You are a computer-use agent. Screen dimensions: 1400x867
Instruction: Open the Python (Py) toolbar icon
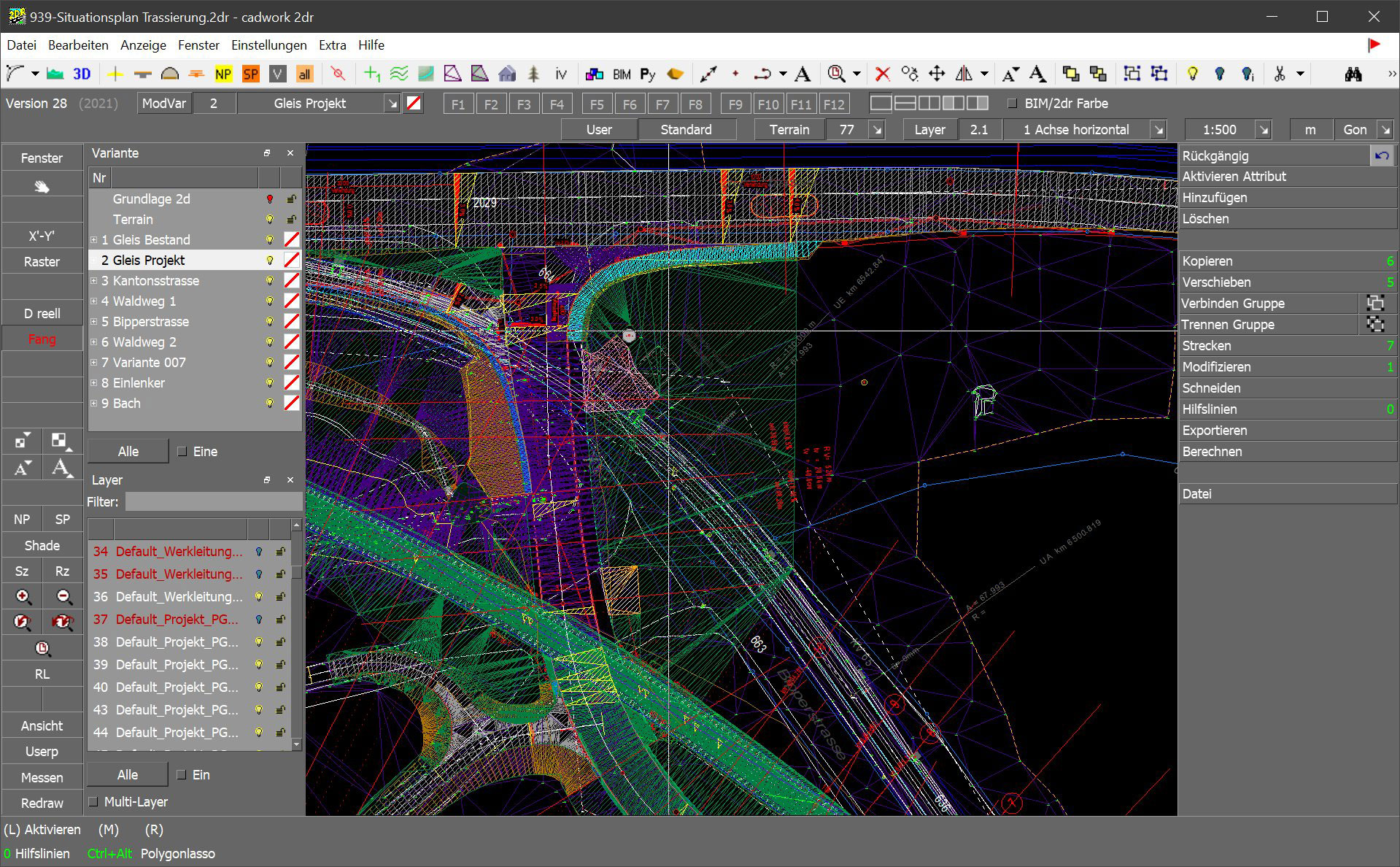tap(648, 74)
